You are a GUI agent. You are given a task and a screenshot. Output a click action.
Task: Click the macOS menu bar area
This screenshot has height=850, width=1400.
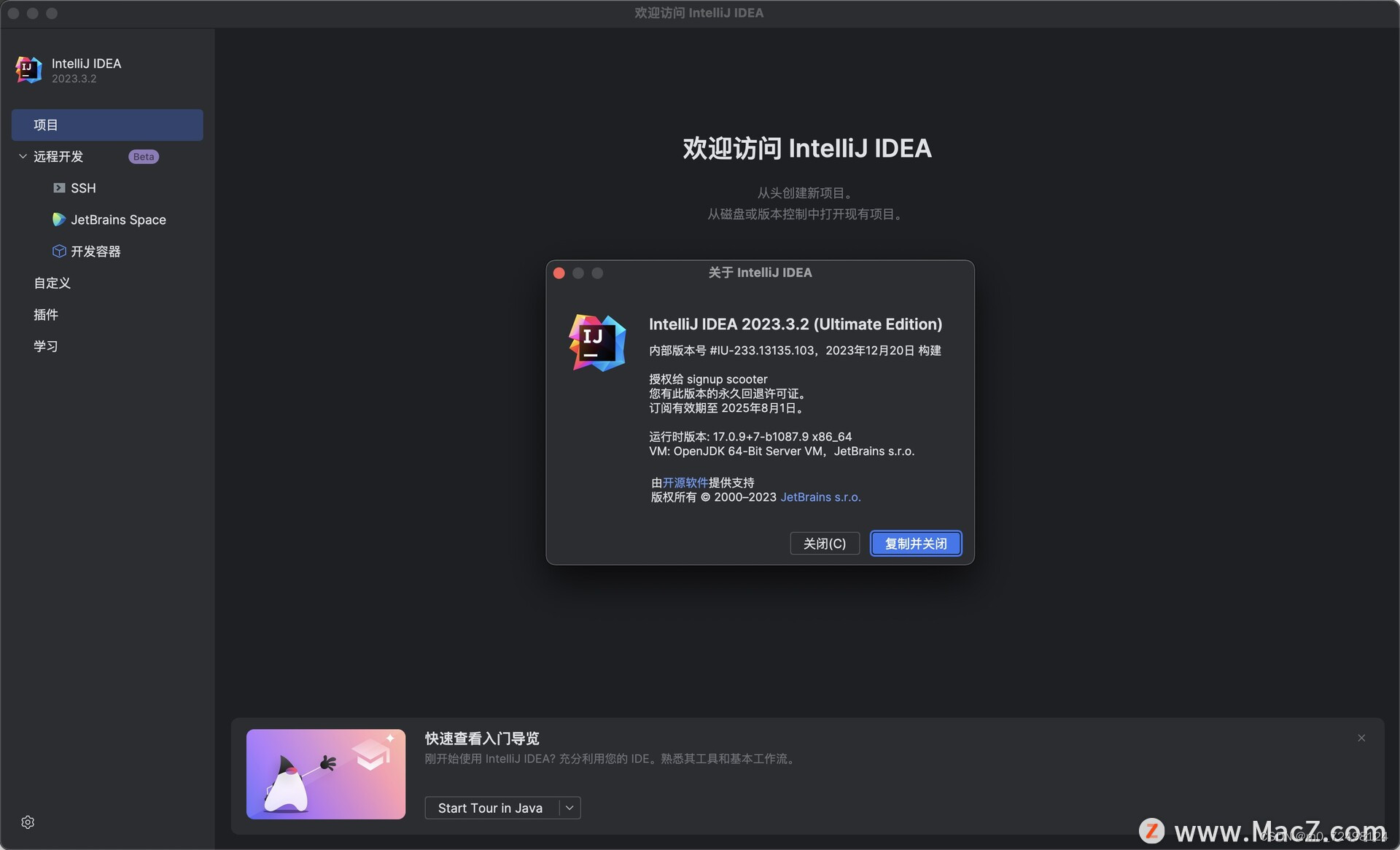click(x=700, y=12)
